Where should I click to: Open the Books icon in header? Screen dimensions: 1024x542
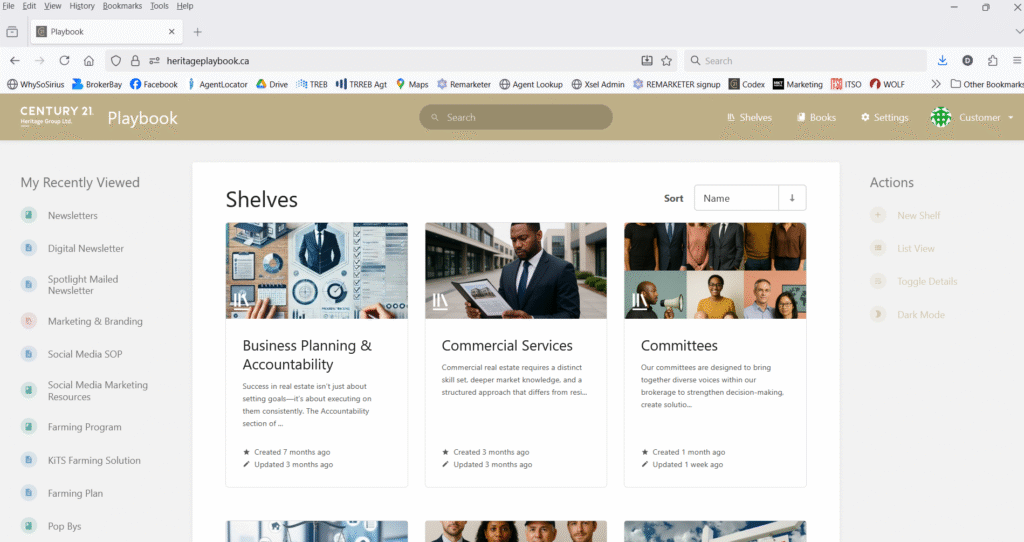tap(801, 118)
